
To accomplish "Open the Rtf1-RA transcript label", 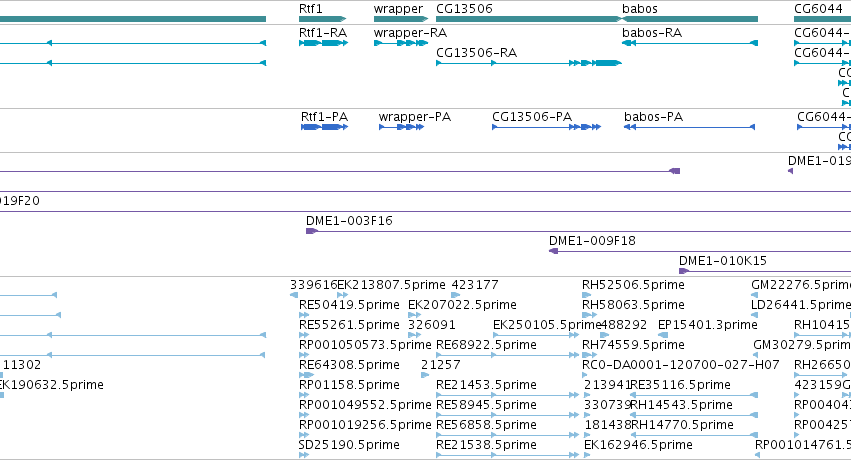I will (323, 33).
